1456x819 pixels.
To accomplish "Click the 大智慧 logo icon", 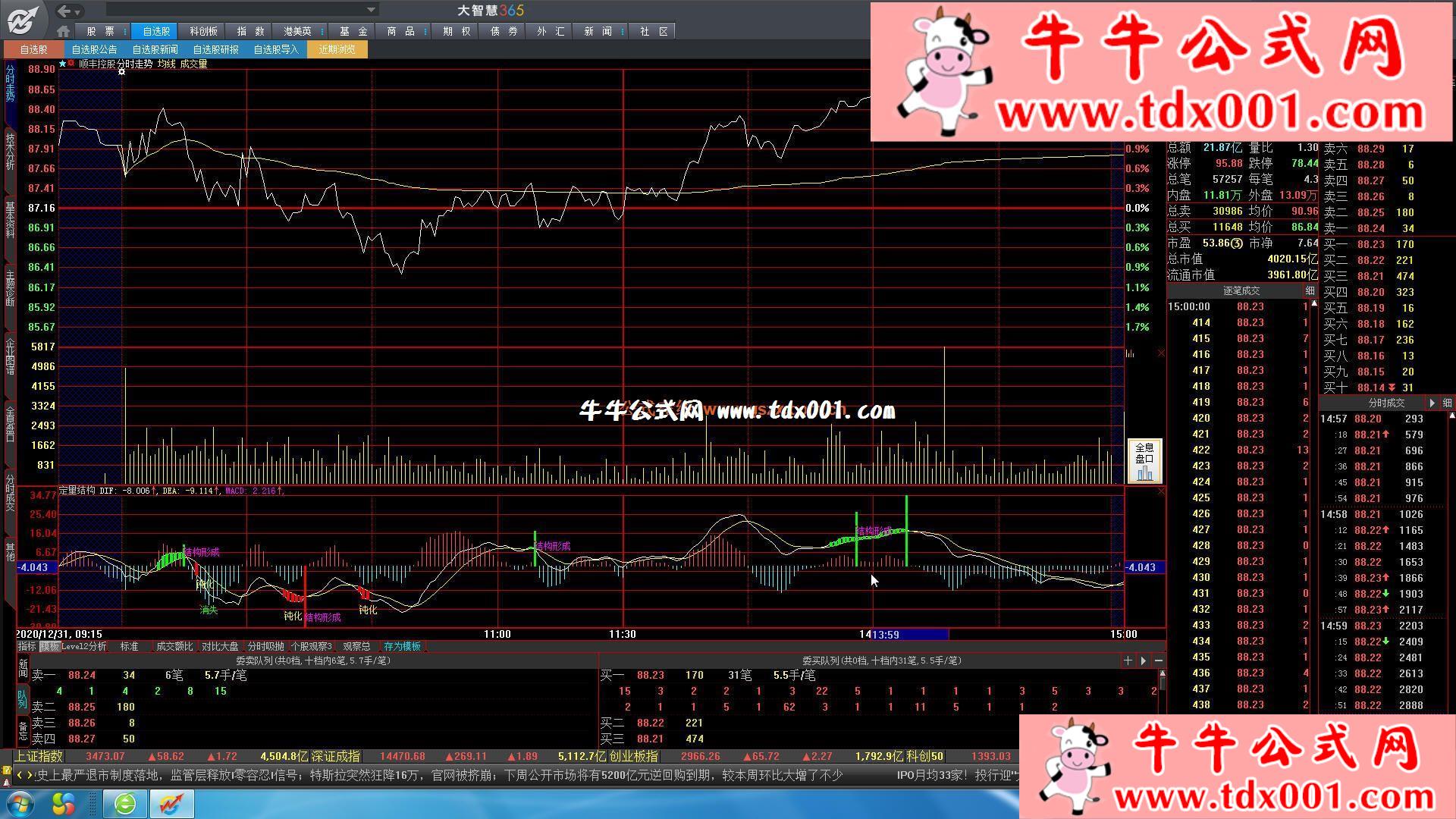I will pos(23,20).
